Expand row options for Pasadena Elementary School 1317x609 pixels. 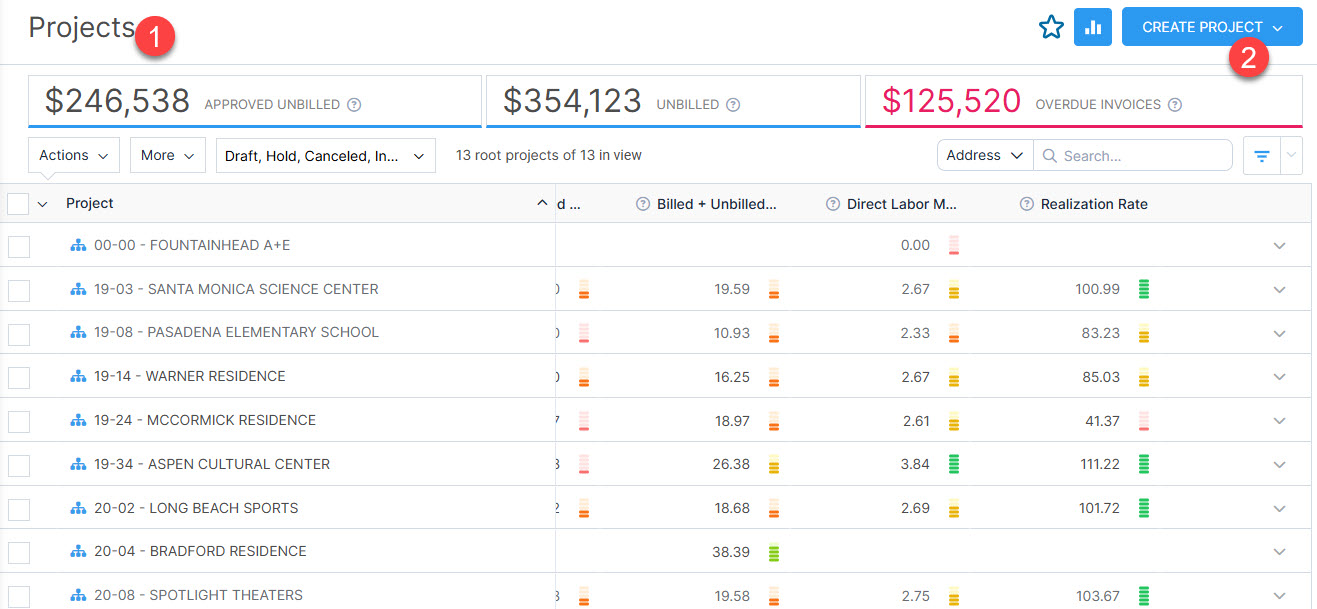(x=1279, y=333)
